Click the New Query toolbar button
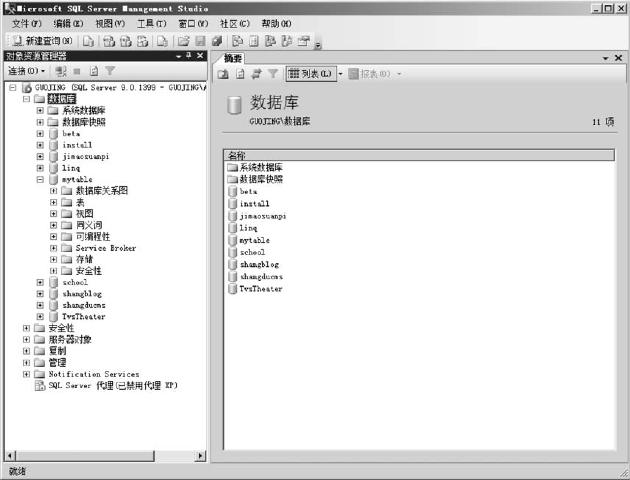Image resolution: width=630 pixels, height=480 pixels. coord(42,41)
